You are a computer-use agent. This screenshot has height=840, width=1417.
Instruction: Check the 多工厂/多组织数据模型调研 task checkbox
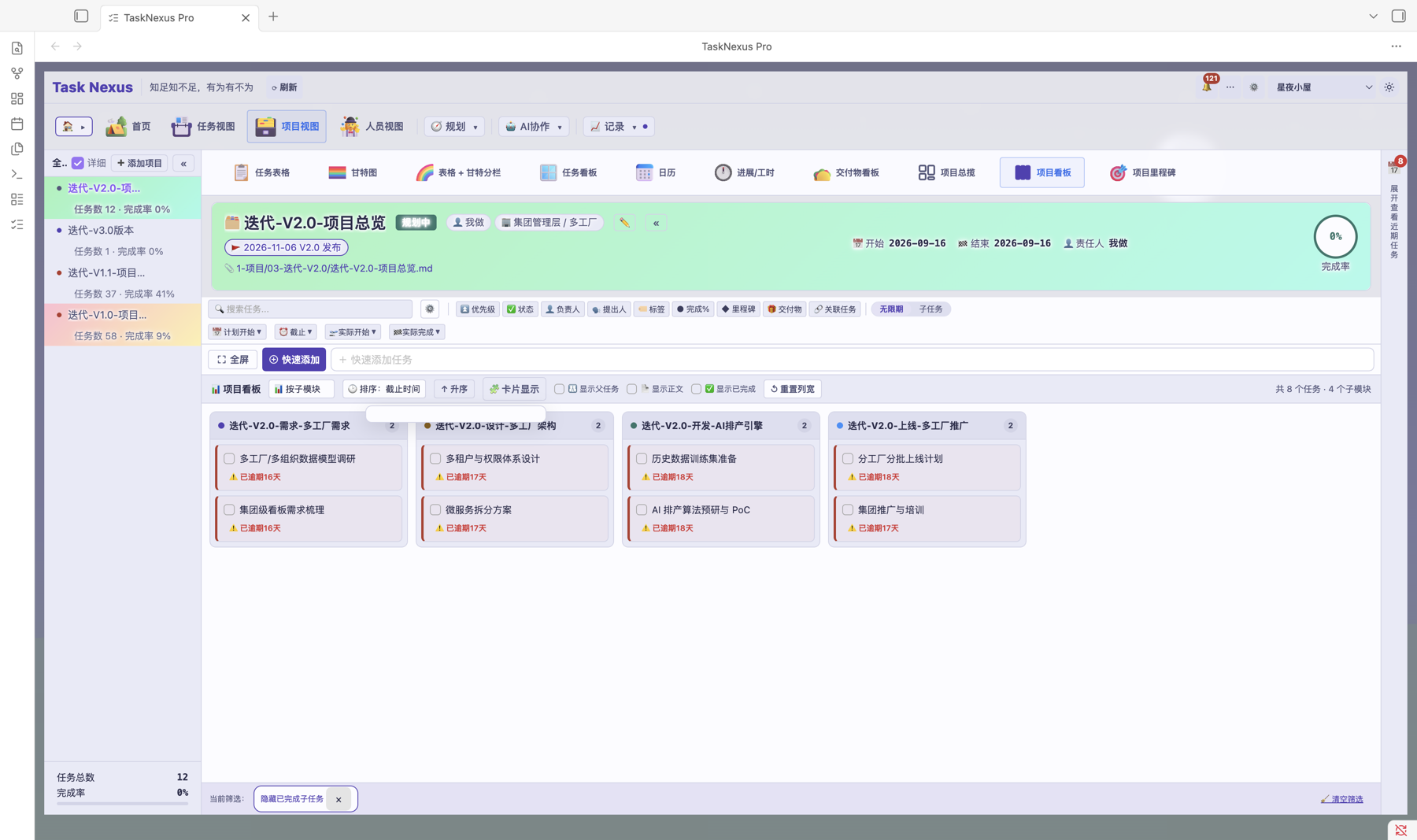click(229, 458)
